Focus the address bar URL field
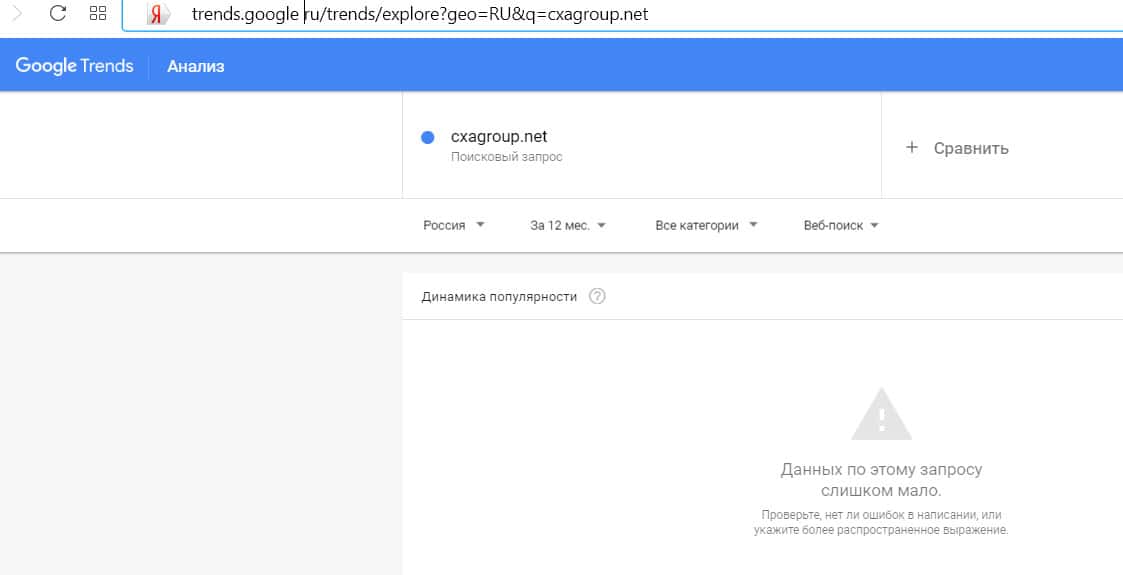This screenshot has width=1123, height=575. [420, 16]
